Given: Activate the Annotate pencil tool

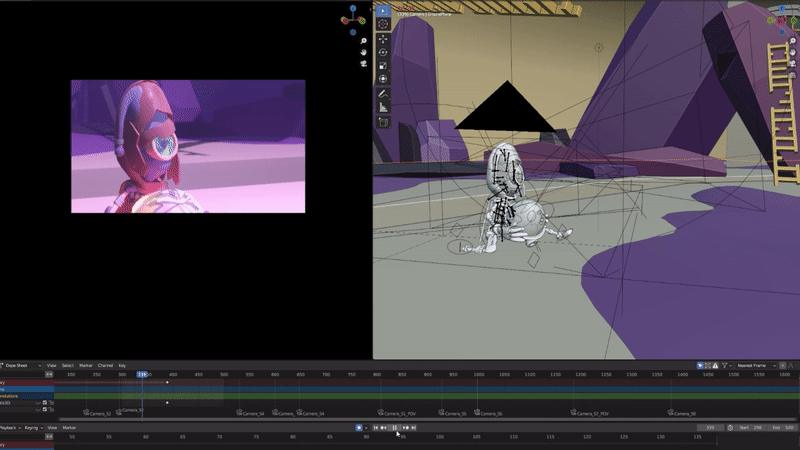Looking at the screenshot, I should click(x=383, y=94).
